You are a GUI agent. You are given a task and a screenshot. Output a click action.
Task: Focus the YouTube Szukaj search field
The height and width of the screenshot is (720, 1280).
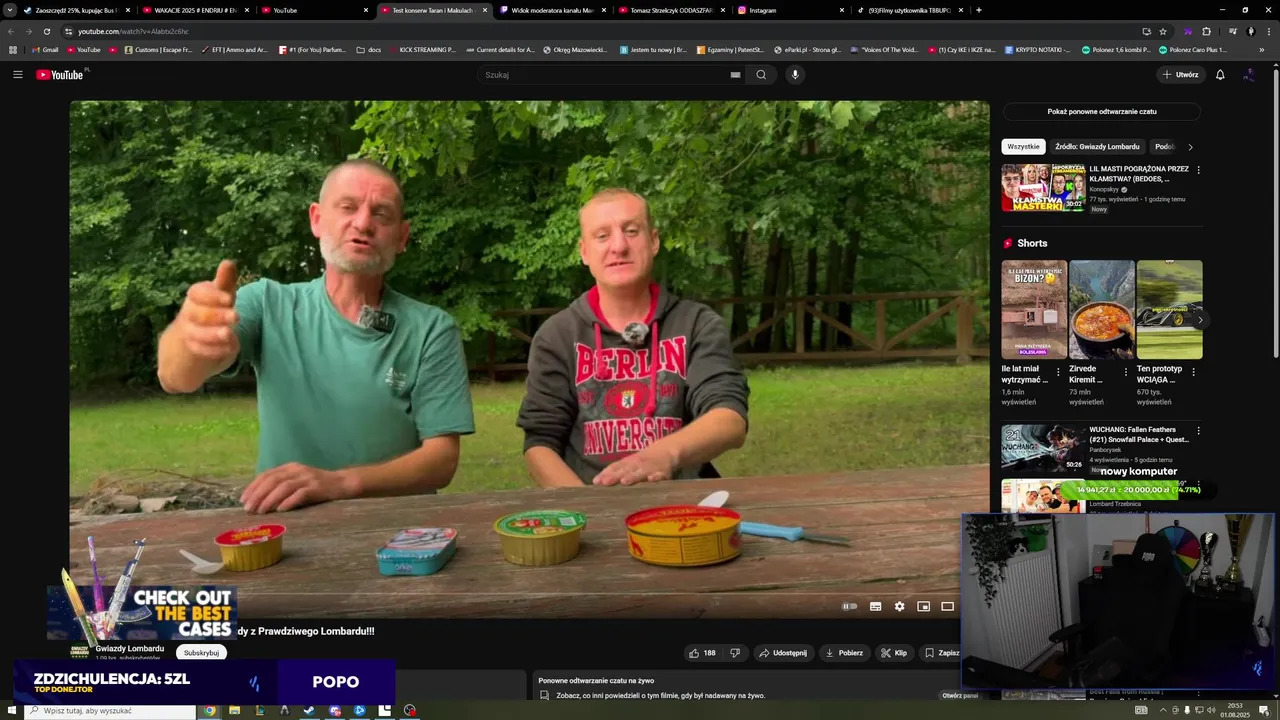[605, 74]
